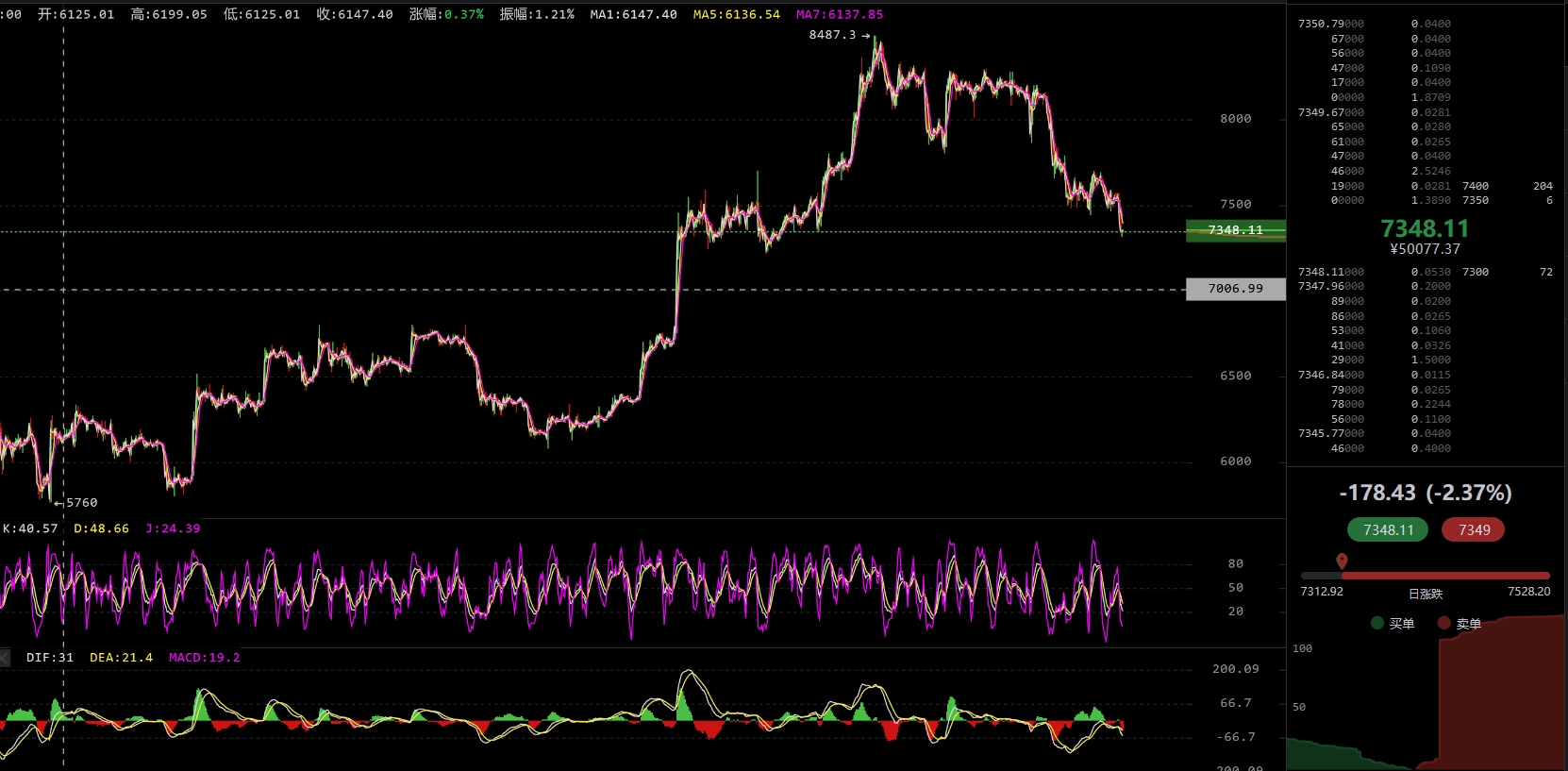Click the gray 7006.99 crosshair price label
Image resolution: width=1568 pixels, height=771 pixels.
coord(1236,289)
